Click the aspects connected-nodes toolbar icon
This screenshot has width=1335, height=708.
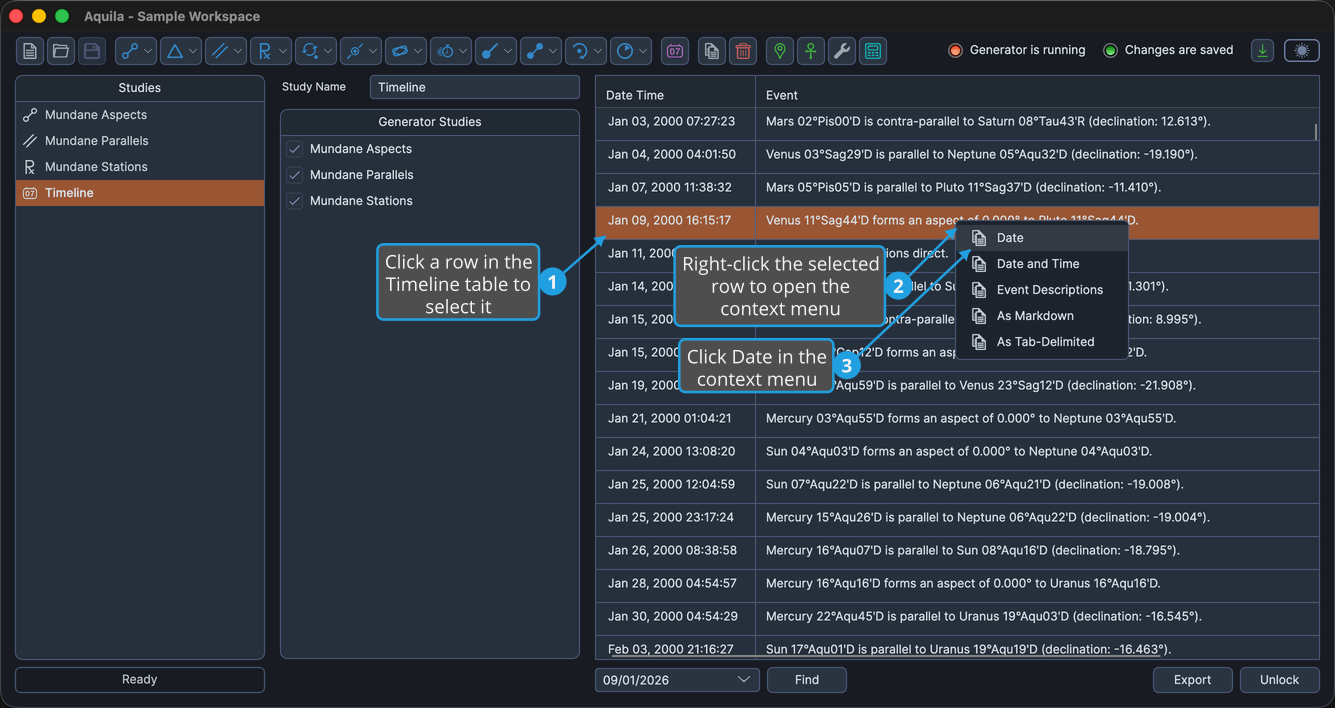[129, 51]
